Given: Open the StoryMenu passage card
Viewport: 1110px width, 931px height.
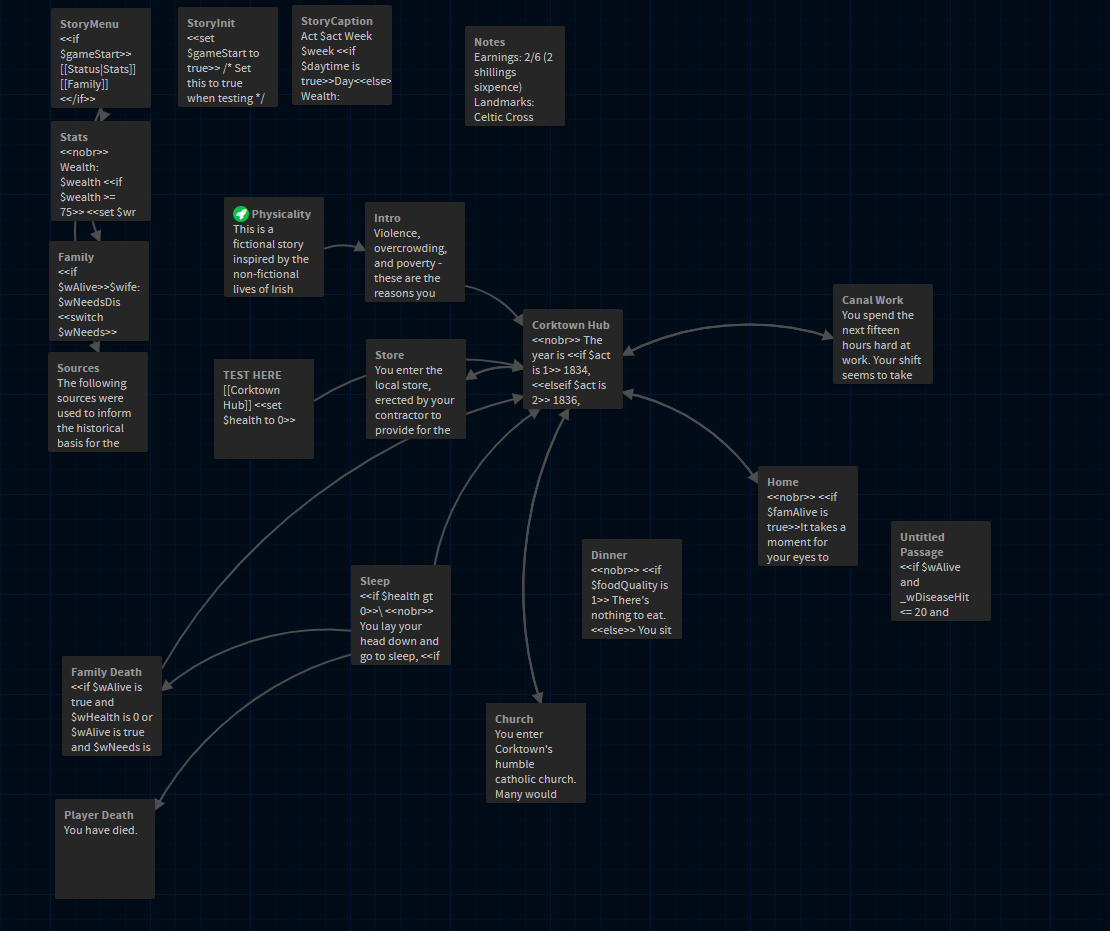Looking at the screenshot, I should pyautogui.click(x=100, y=58).
